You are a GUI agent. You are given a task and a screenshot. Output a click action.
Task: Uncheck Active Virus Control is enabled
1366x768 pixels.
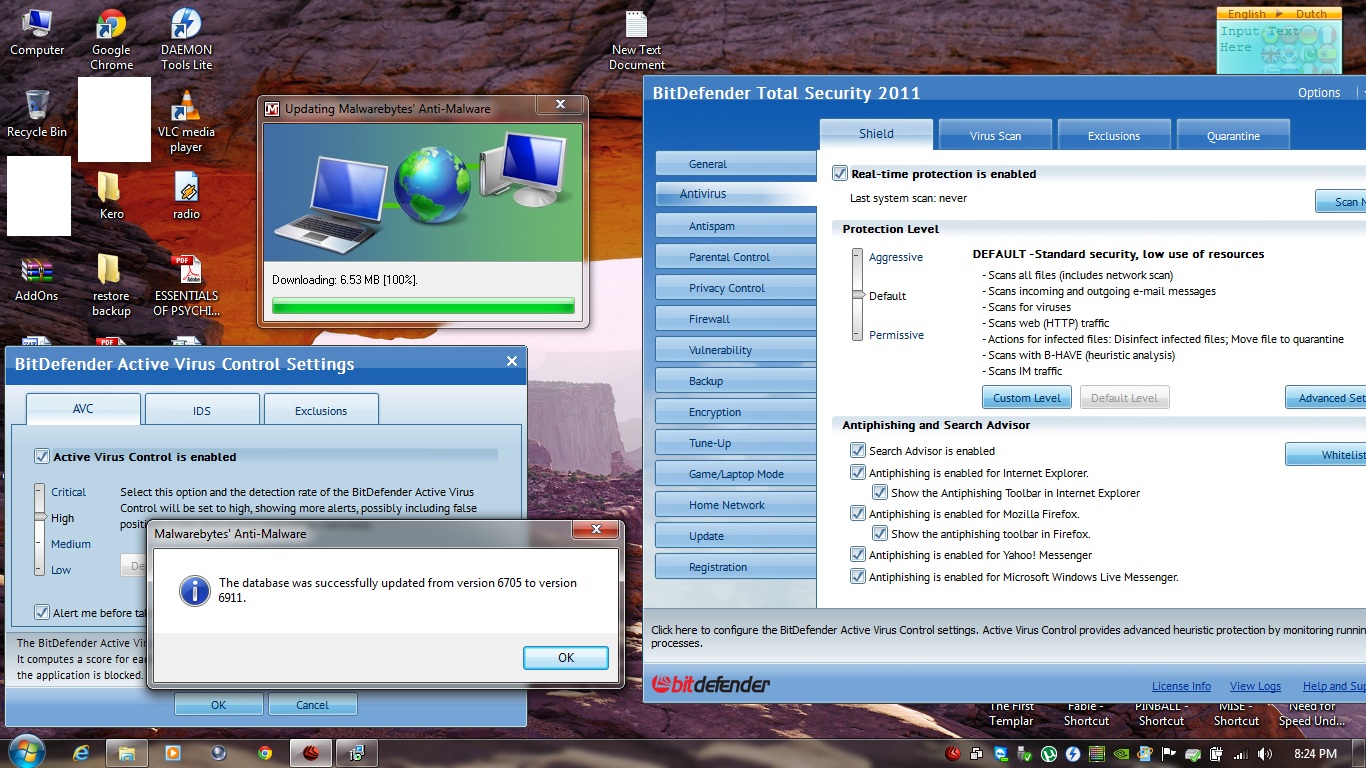pos(42,457)
